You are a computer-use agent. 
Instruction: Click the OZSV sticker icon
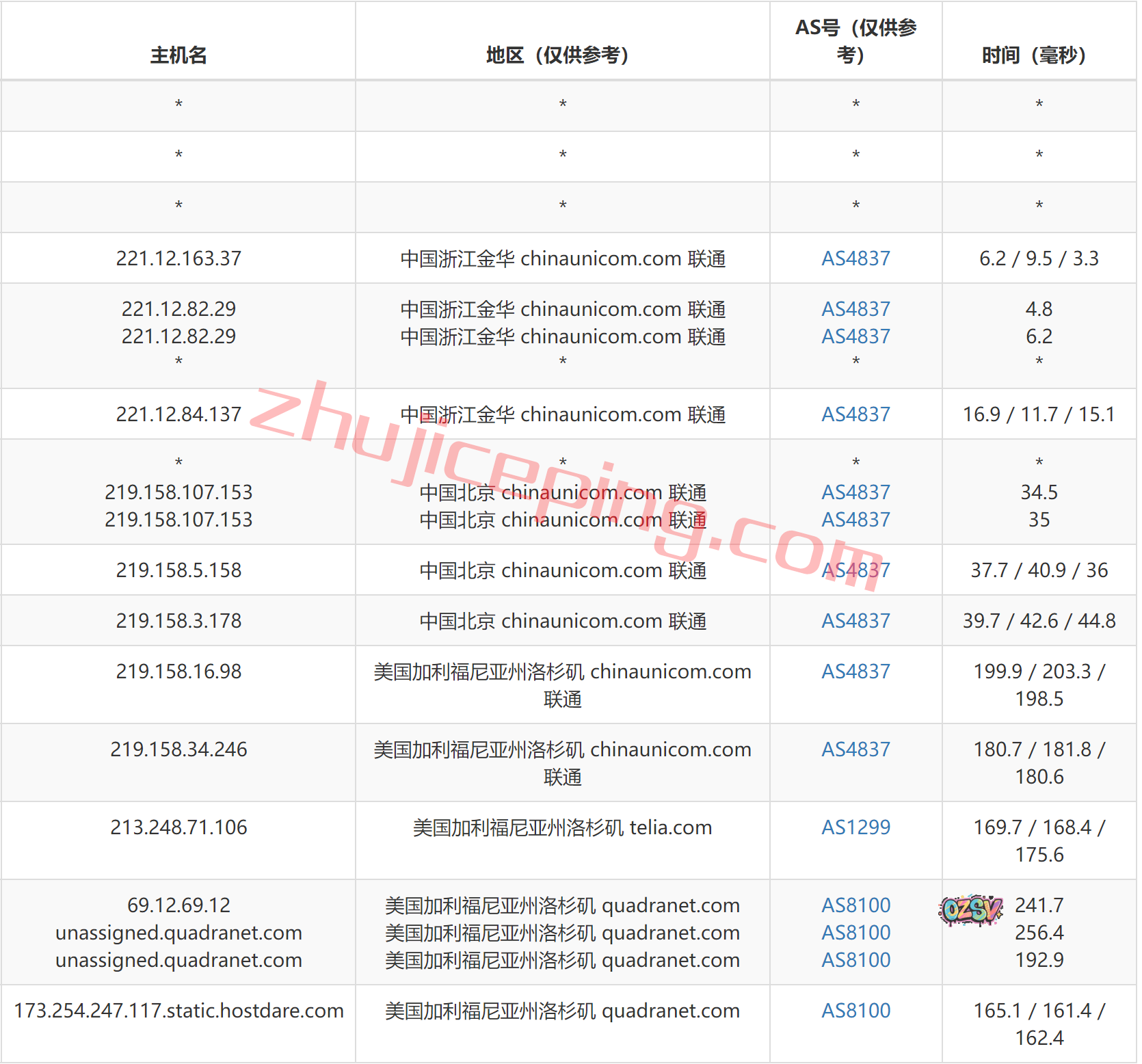(x=970, y=909)
